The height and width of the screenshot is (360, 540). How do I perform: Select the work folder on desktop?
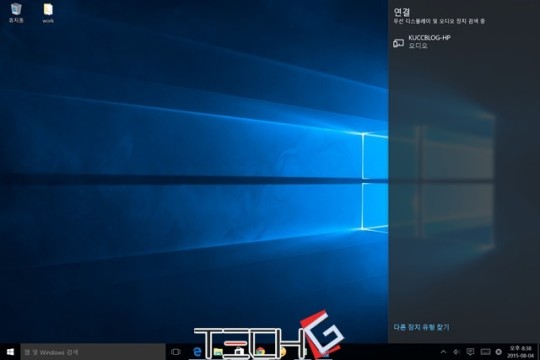click(x=48, y=13)
